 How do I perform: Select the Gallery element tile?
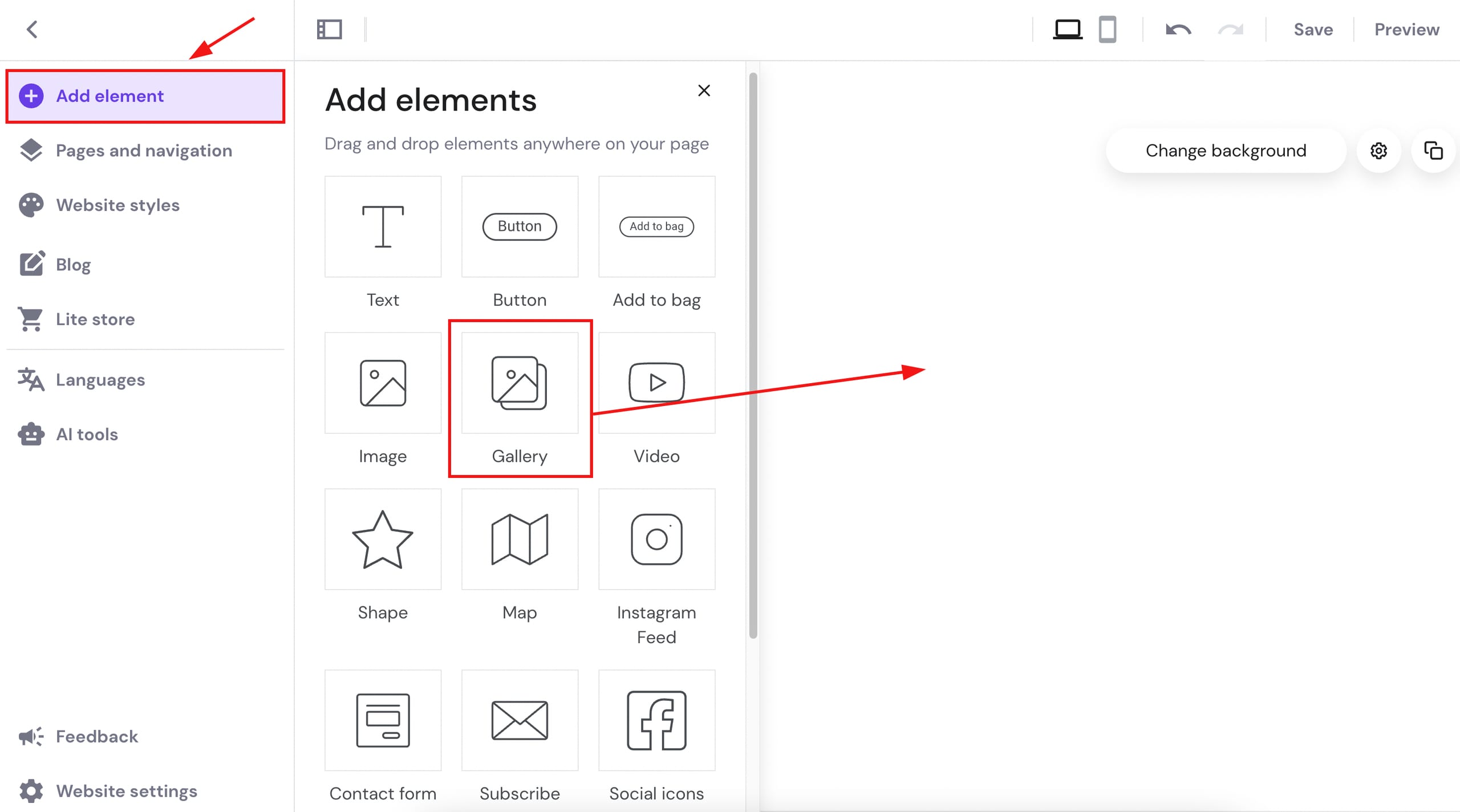coord(520,383)
